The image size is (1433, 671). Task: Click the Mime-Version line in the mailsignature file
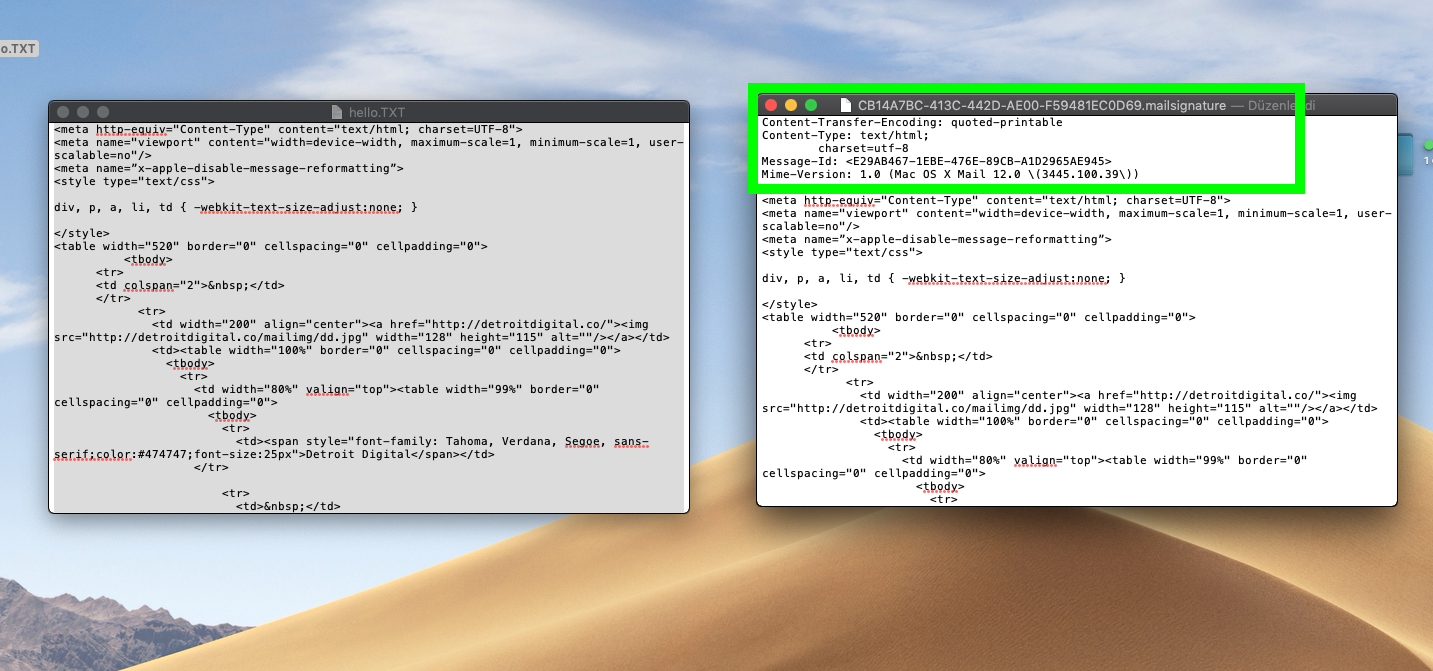tap(930, 174)
